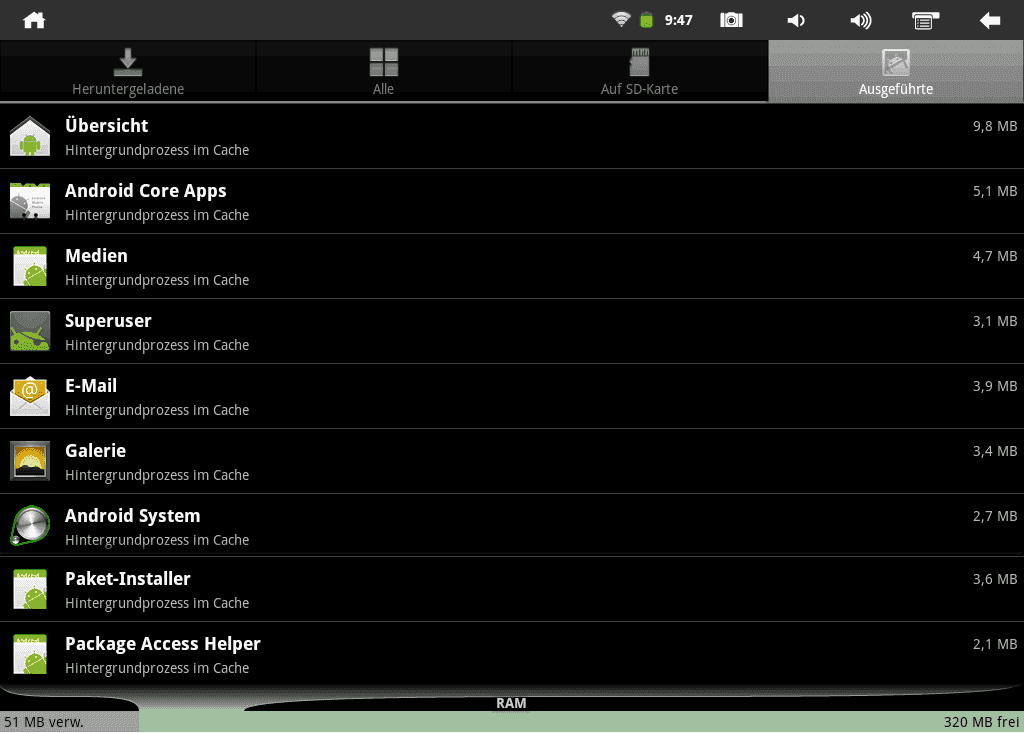Open the Übersicht app icon
This screenshot has height=733, width=1024.
pos(30,137)
